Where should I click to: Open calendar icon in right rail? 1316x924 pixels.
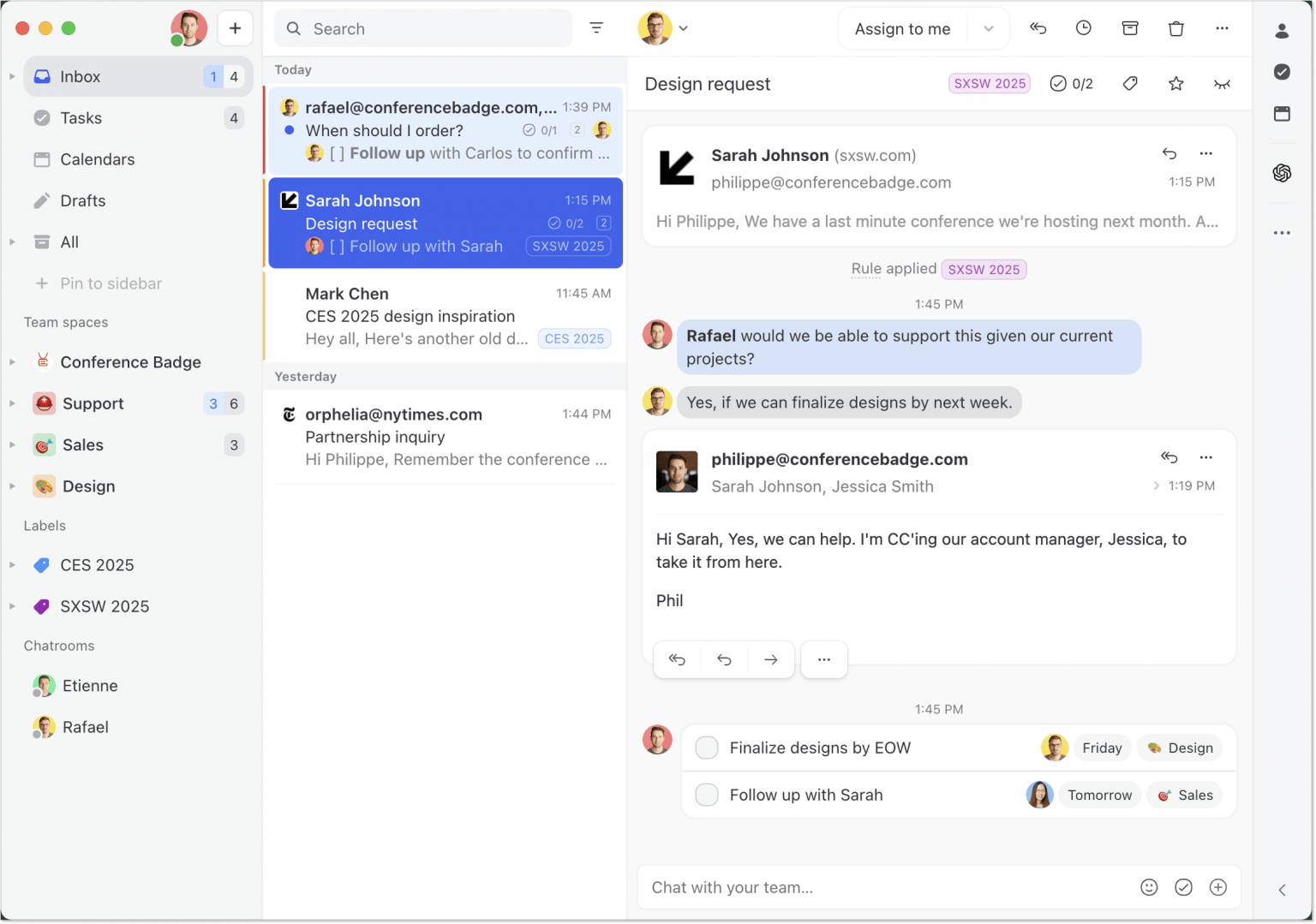(1282, 114)
